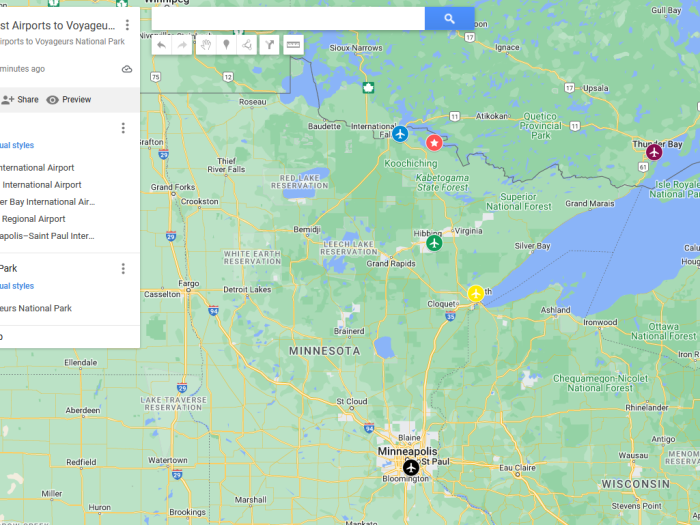The image size is (700, 525).
Task: Click the black airplane marker at Minneapolis
Action: 411,468
